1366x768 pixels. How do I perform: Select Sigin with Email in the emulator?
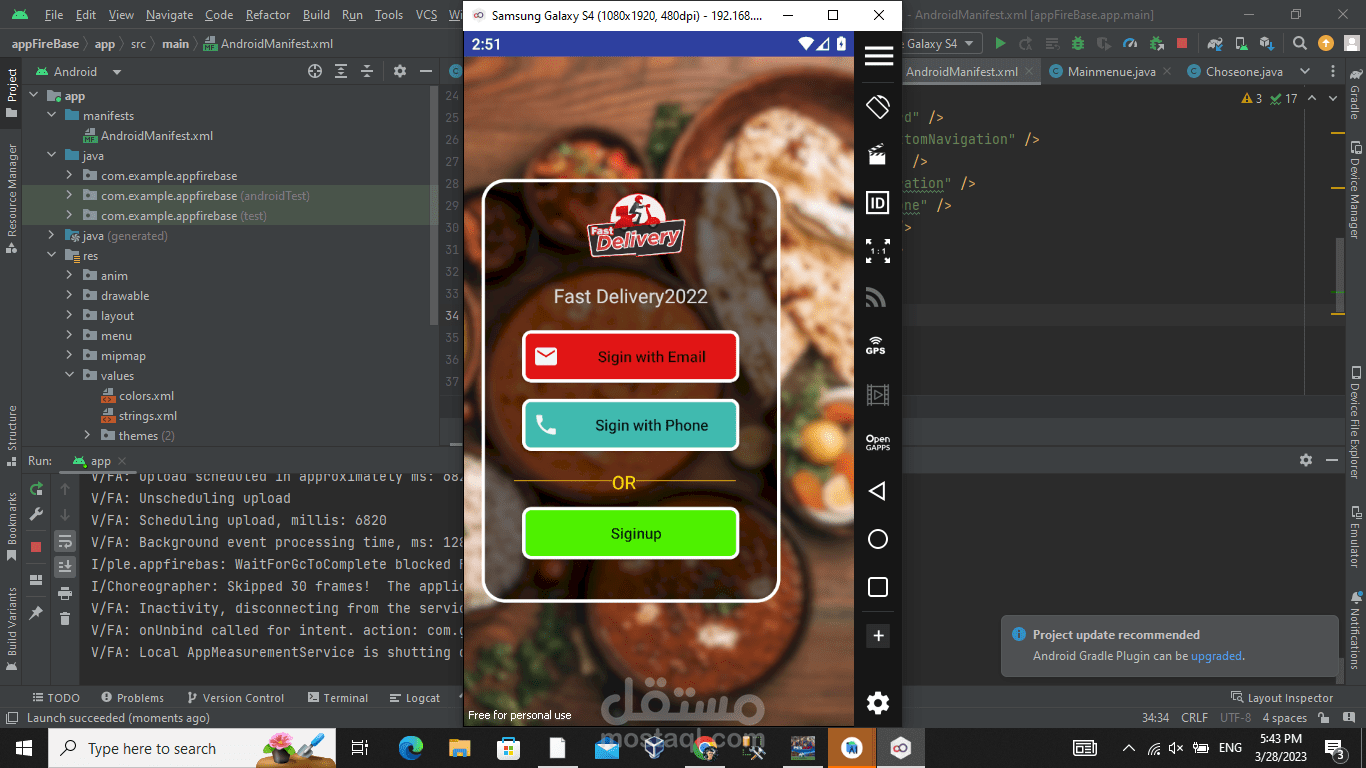coord(630,356)
